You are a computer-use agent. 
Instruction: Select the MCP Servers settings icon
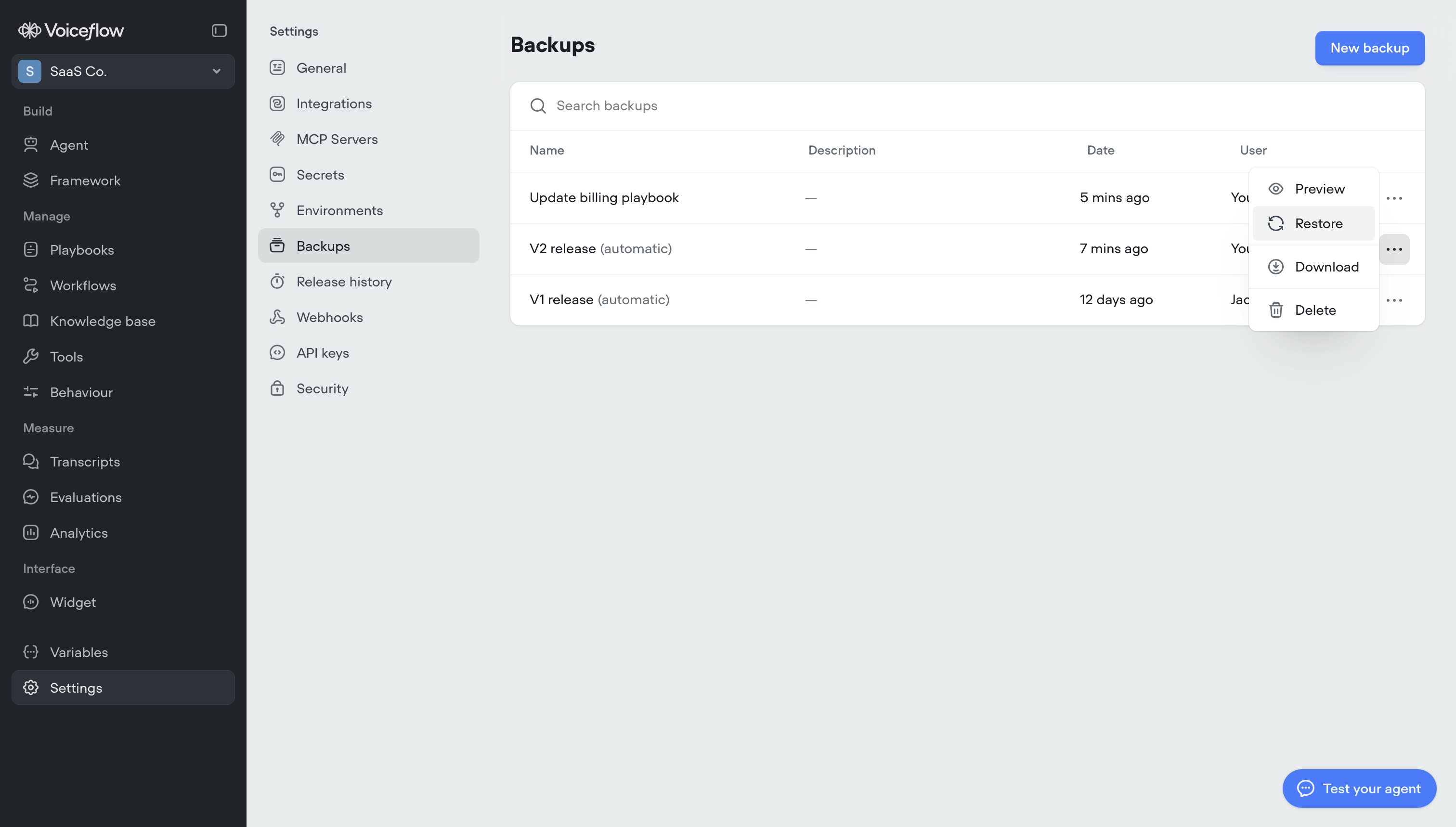[278, 139]
